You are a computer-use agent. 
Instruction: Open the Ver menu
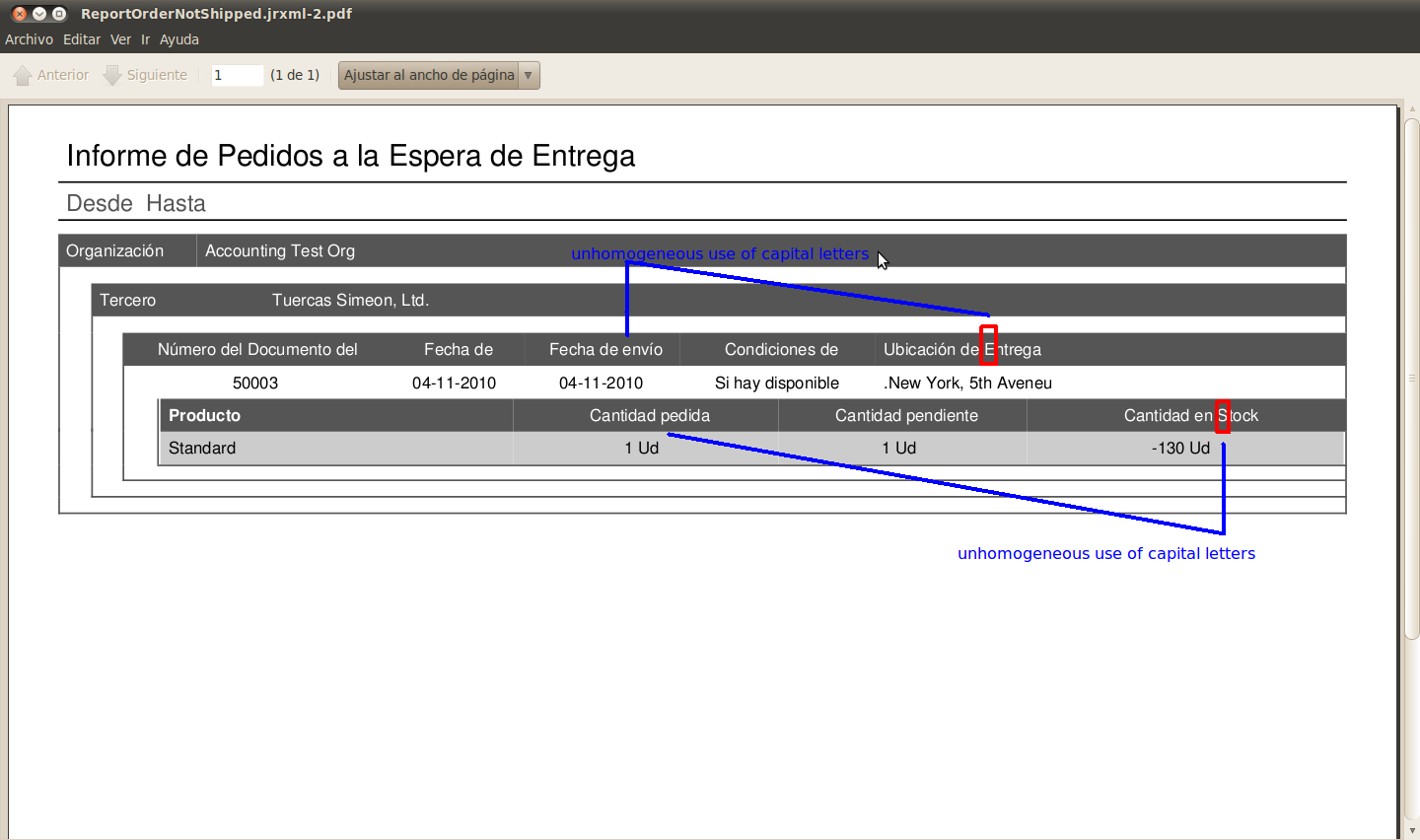coord(120,39)
